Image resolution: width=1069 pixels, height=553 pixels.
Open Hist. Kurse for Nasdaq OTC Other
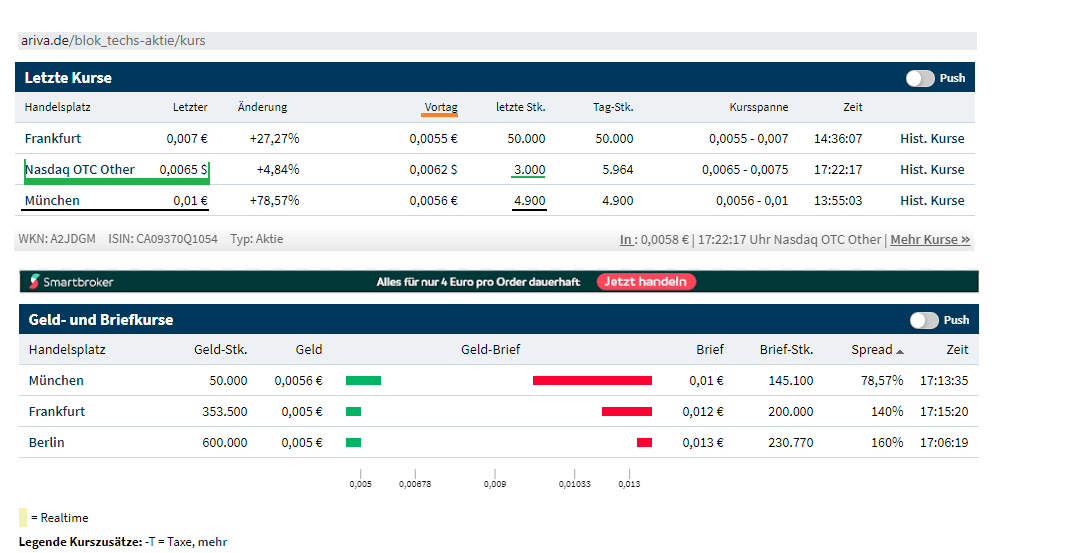coord(932,170)
